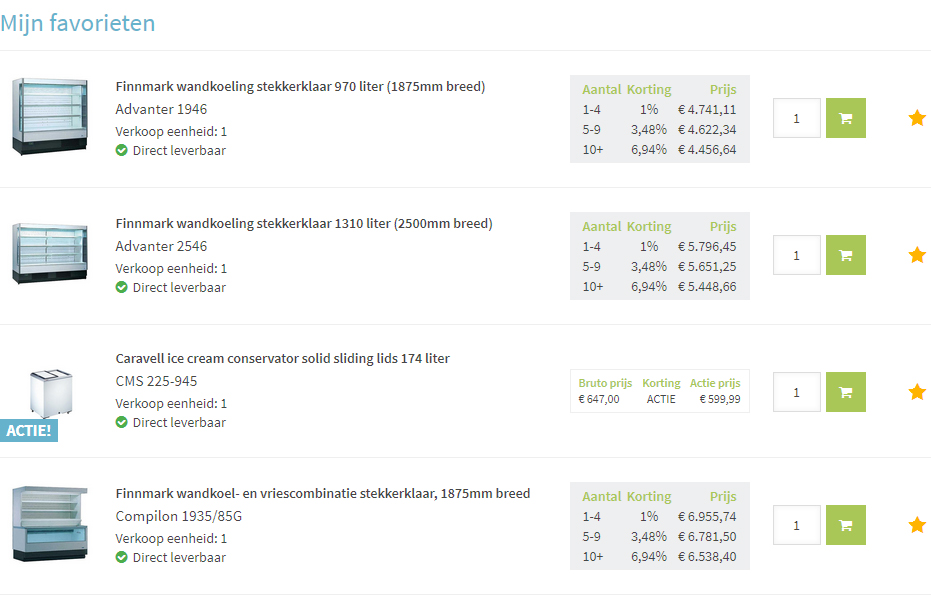Click the Advanter 2546 product thumbnail

(x=50, y=253)
